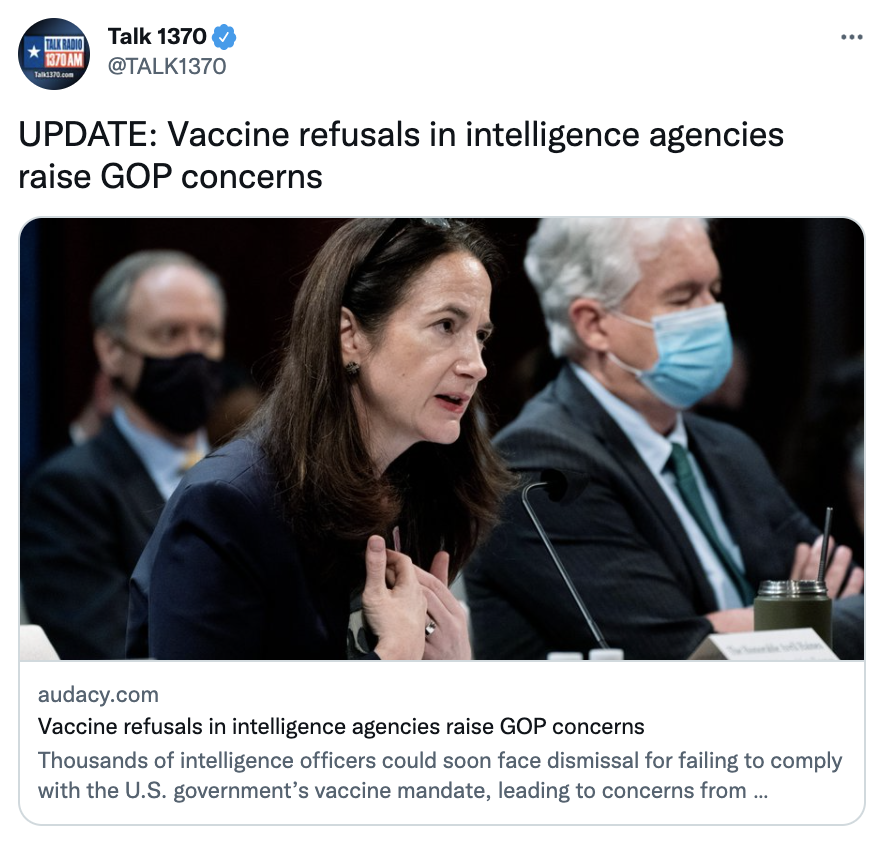Click the 1370 AM text in avatar
This screenshot has width=884, height=842.
coord(65,59)
